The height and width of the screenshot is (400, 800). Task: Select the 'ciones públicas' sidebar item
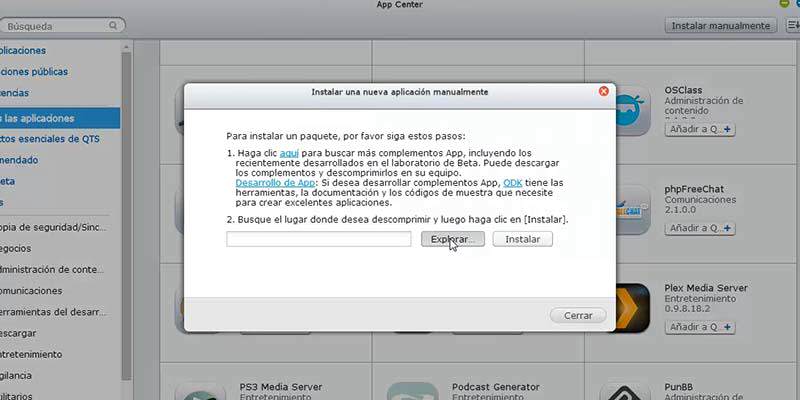coord(34,71)
